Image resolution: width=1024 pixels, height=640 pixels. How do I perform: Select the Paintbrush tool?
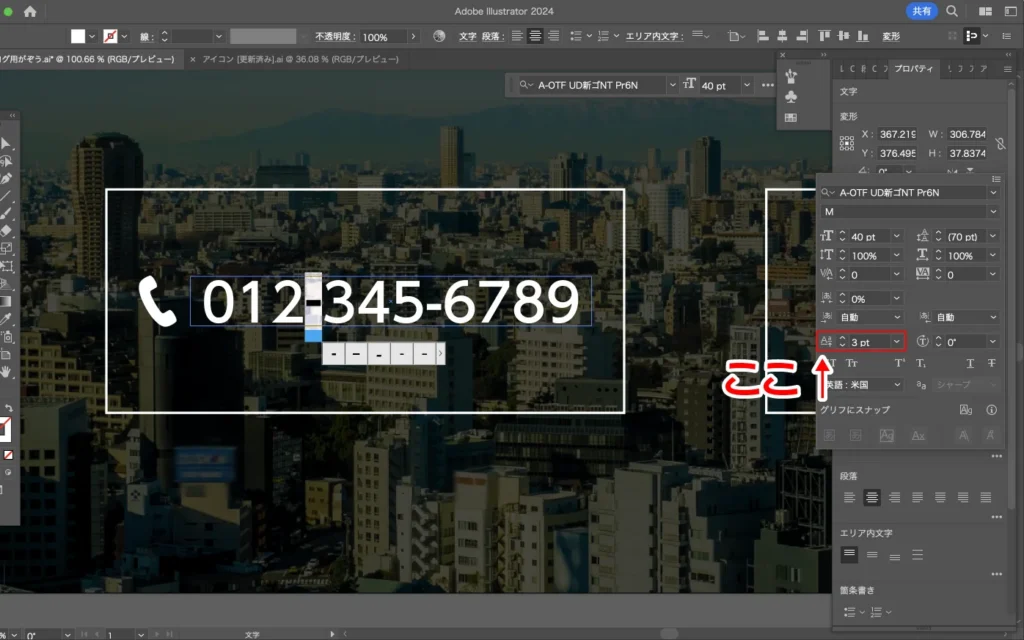(x=6, y=213)
